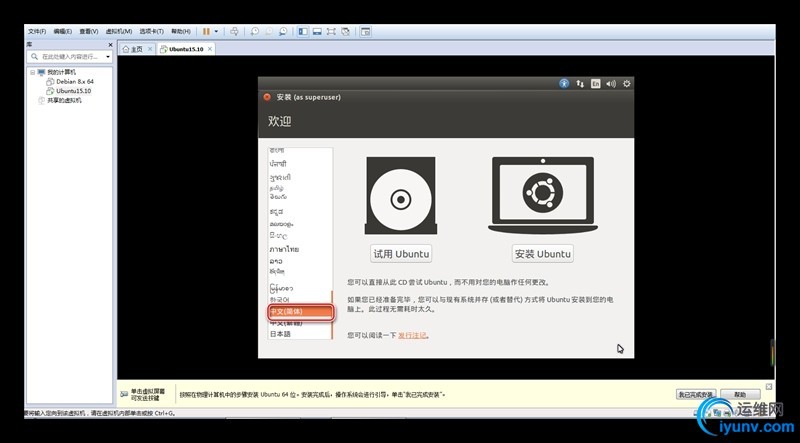The height and width of the screenshot is (443, 800).
Task: Toggle the library sidebar view icon
Action: [x=303, y=32]
